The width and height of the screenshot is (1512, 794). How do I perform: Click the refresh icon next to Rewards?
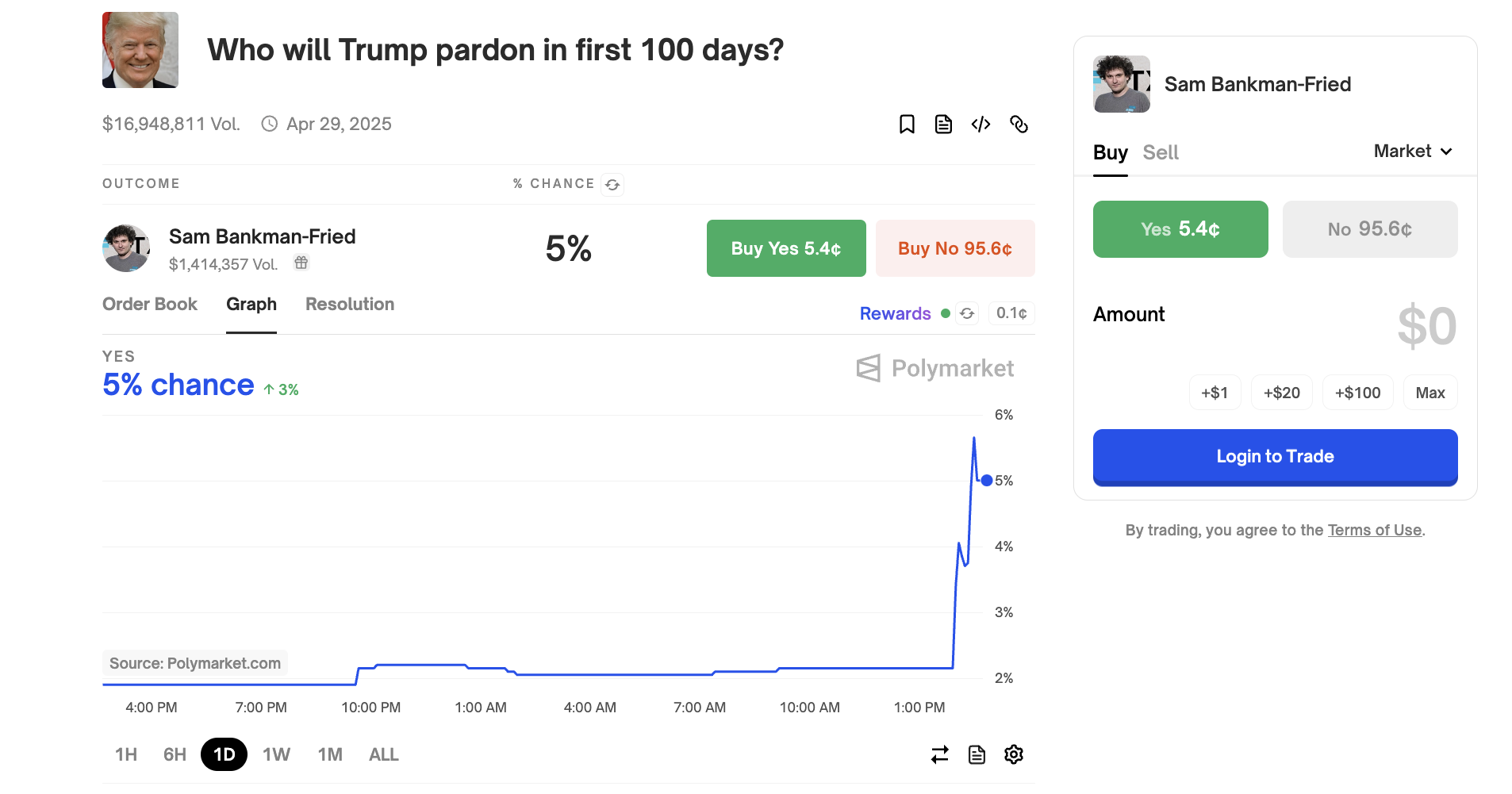tap(967, 313)
